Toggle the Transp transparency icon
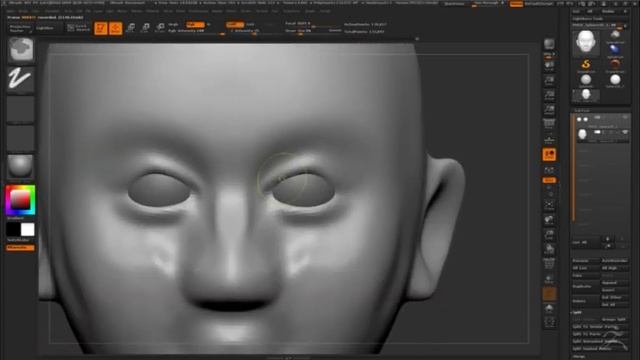This screenshot has height=360, width=640. click(x=549, y=279)
